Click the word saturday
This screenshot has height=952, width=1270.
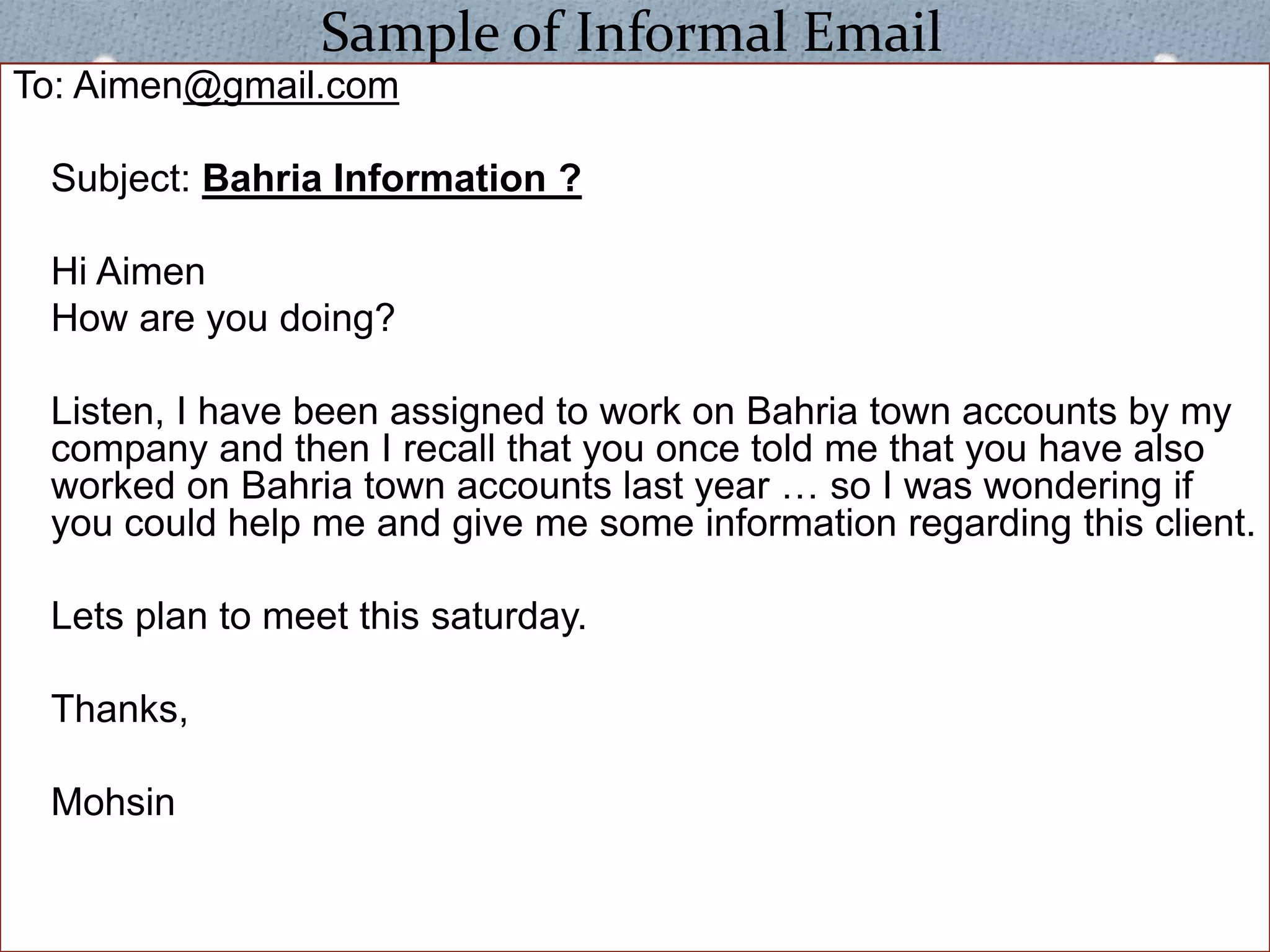pos(508,617)
